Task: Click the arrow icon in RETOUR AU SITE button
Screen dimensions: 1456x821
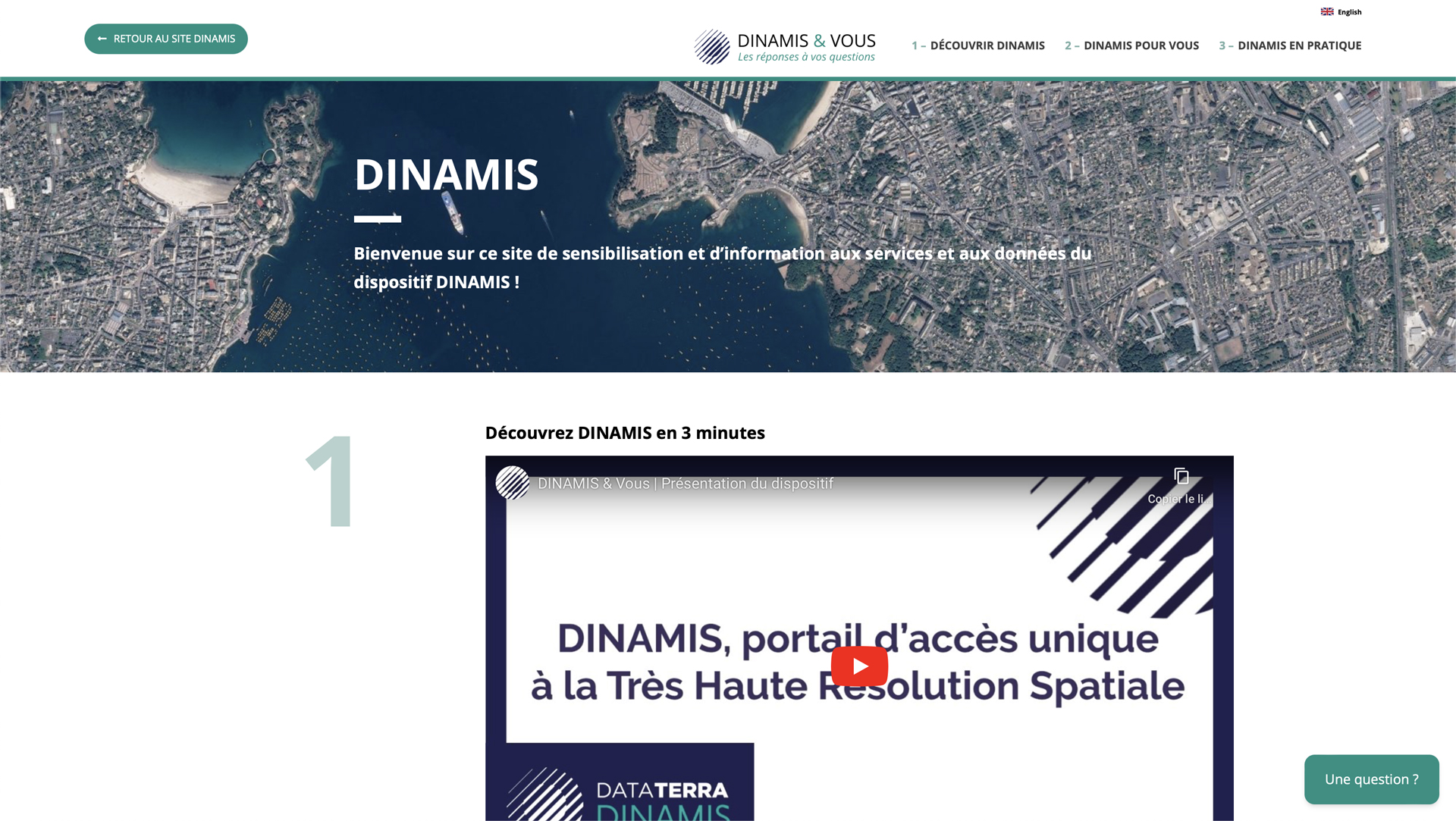Action: [102, 38]
